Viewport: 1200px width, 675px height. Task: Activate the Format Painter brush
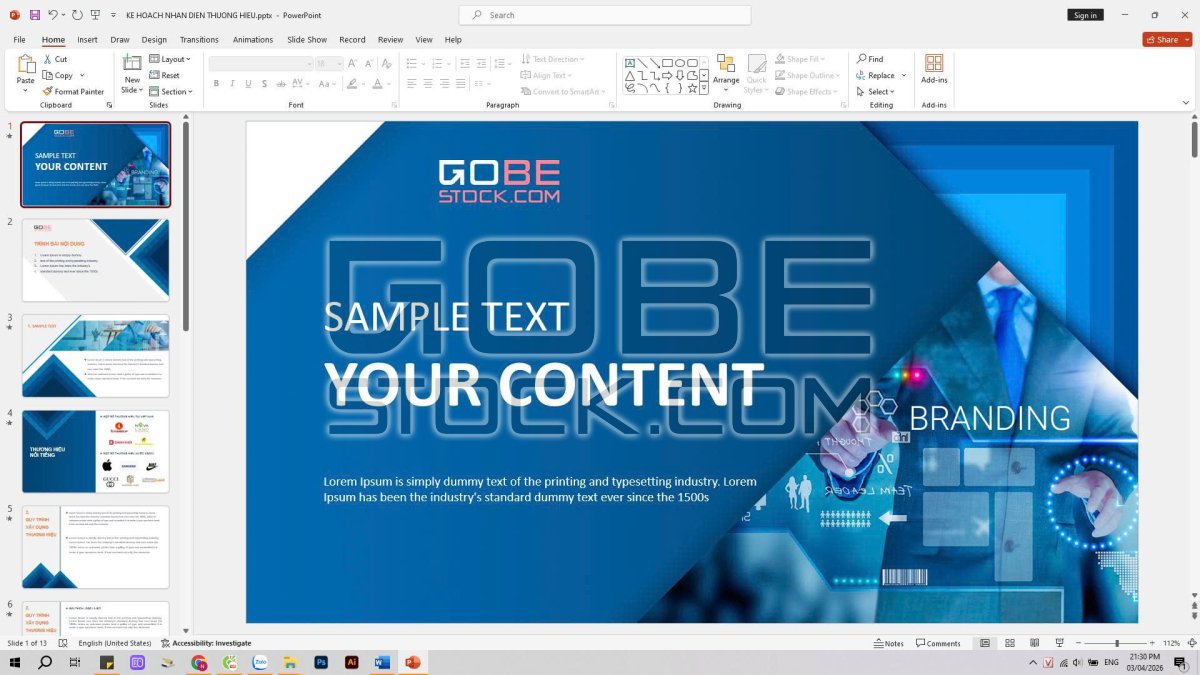48,91
